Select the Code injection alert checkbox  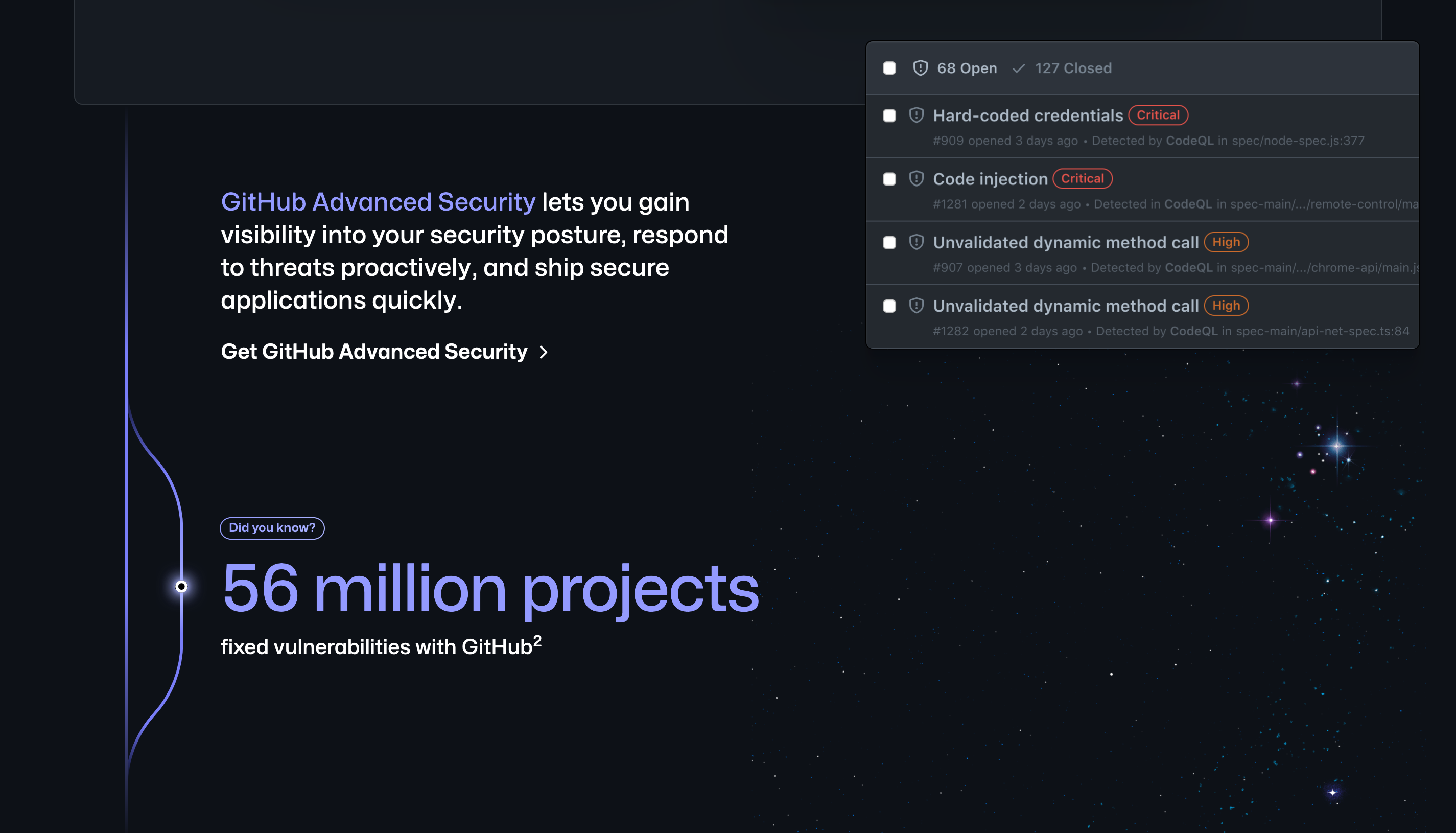click(889, 179)
